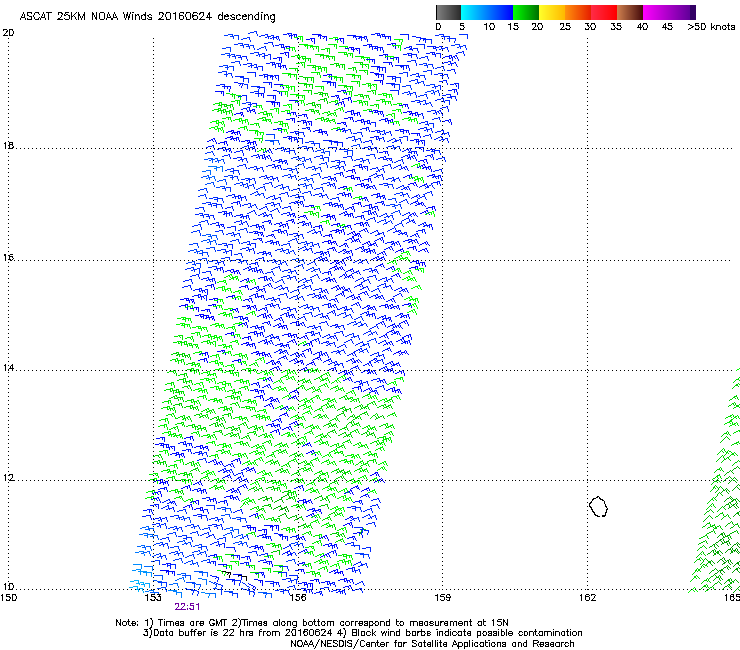Click the cyan 5-10 knots legend segment
The width and height of the screenshot is (740, 650).
474,12
